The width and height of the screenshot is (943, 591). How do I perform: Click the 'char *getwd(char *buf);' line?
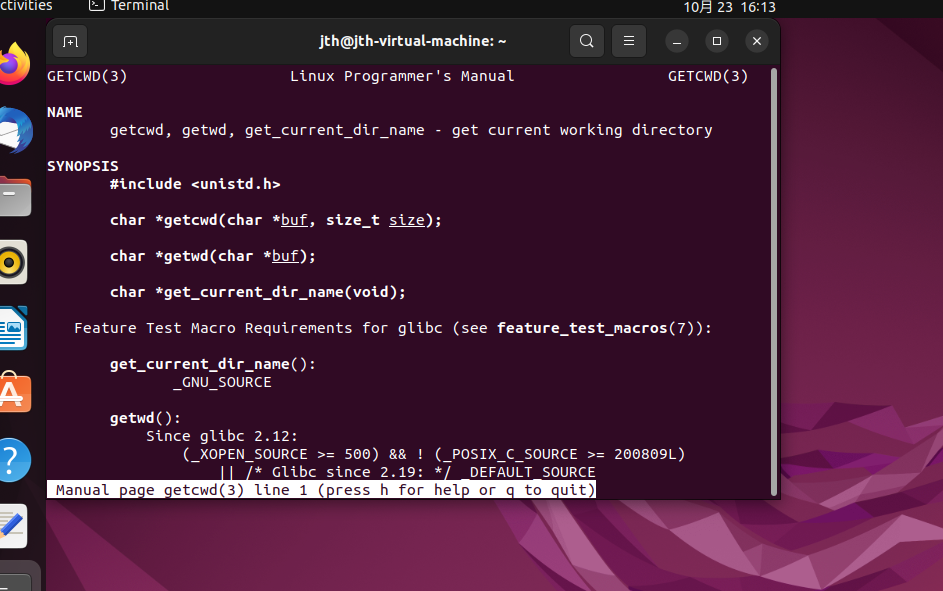coord(213,256)
